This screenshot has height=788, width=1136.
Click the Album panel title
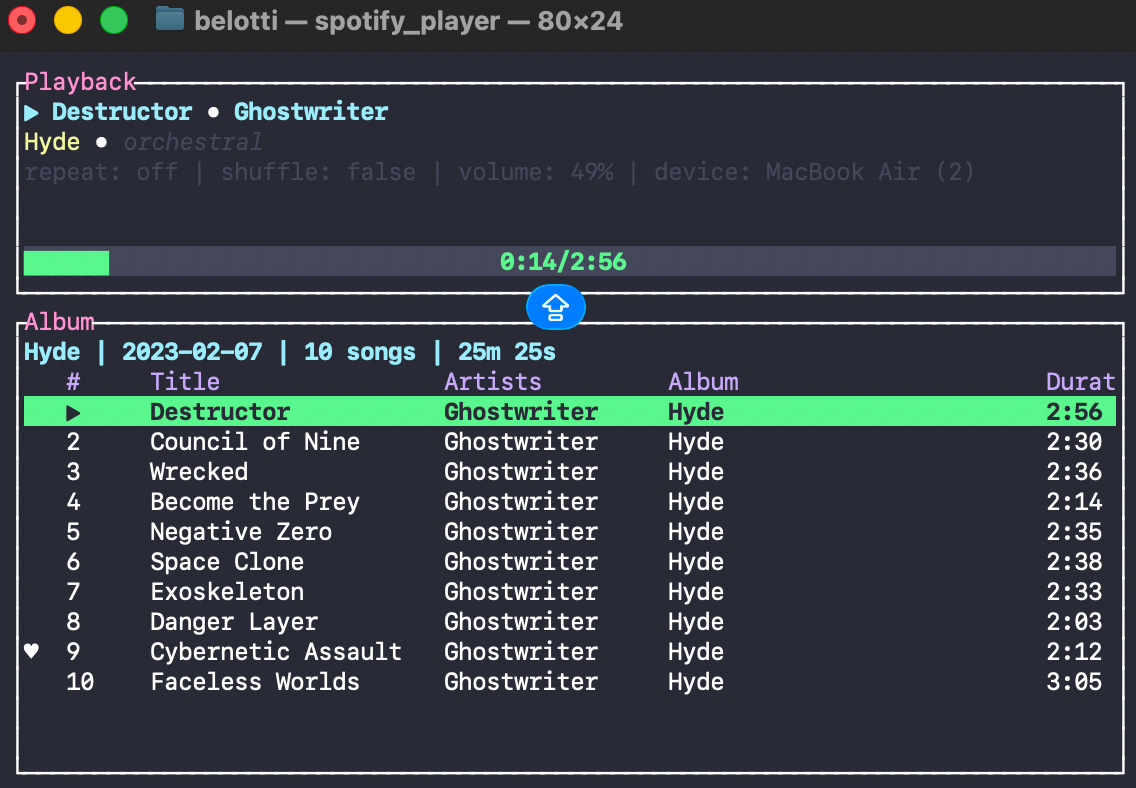coord(59,322)
